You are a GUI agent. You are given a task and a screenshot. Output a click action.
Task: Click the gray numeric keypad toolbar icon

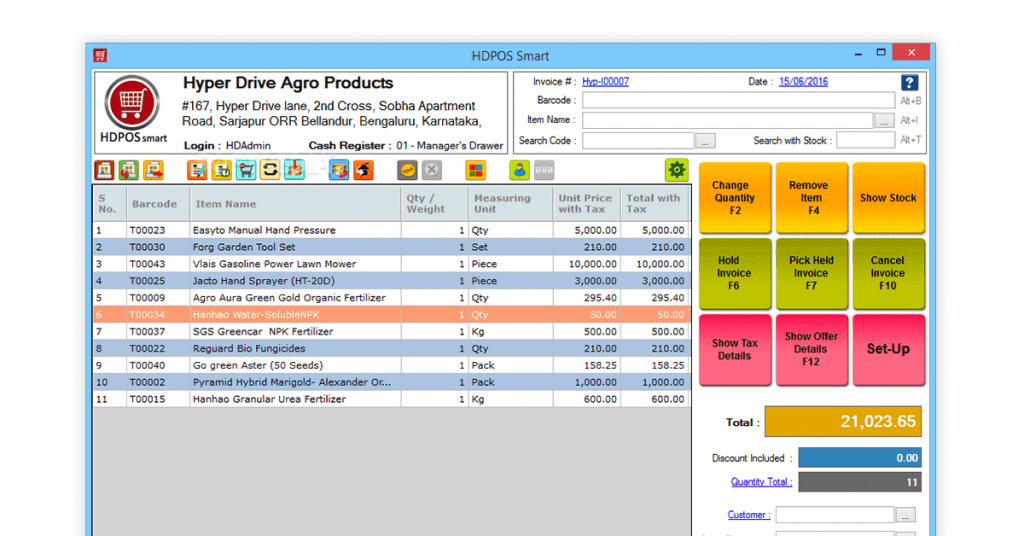544,170
